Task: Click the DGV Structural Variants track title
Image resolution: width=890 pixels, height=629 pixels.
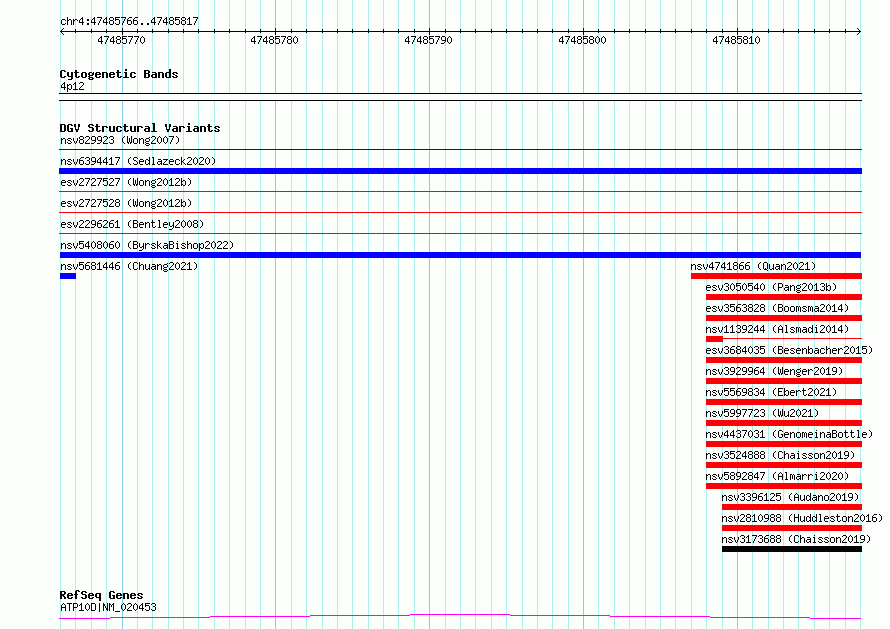Action: pyautogui.click(x=140, y=128)
